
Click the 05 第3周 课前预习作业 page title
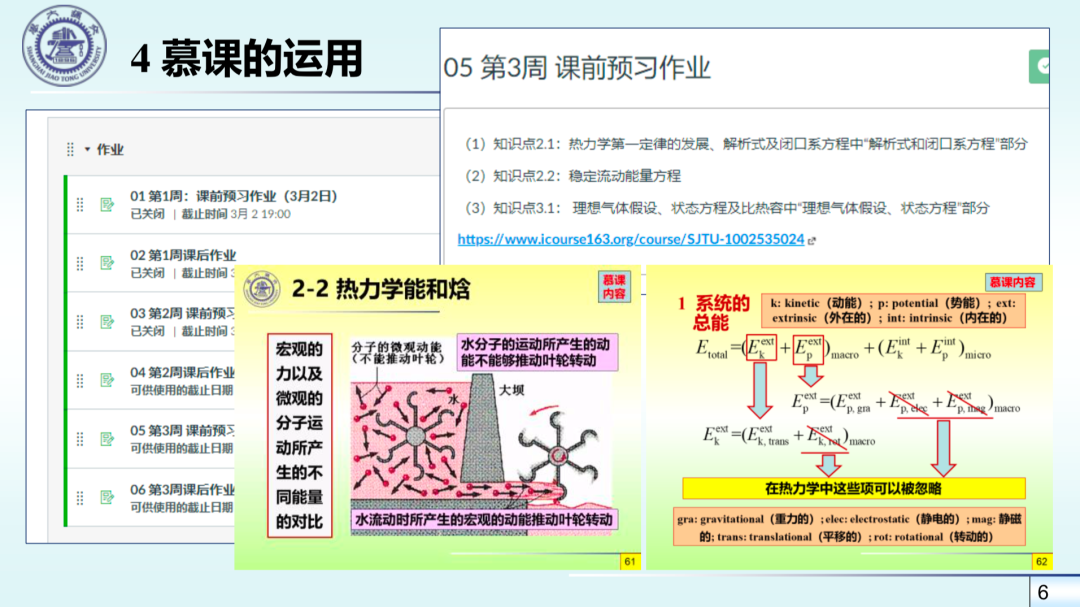click(x=576, y=67)
